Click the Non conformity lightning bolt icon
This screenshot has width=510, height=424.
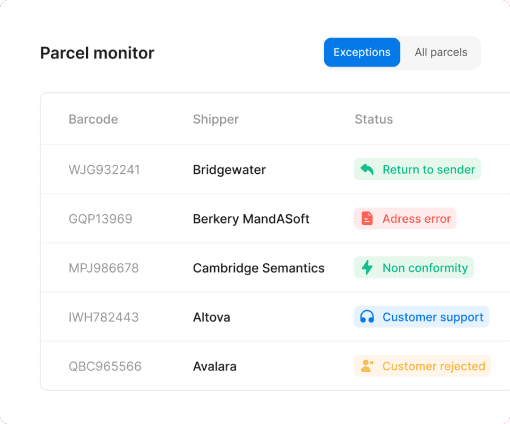pyautogui.click(x=367, y=267)
